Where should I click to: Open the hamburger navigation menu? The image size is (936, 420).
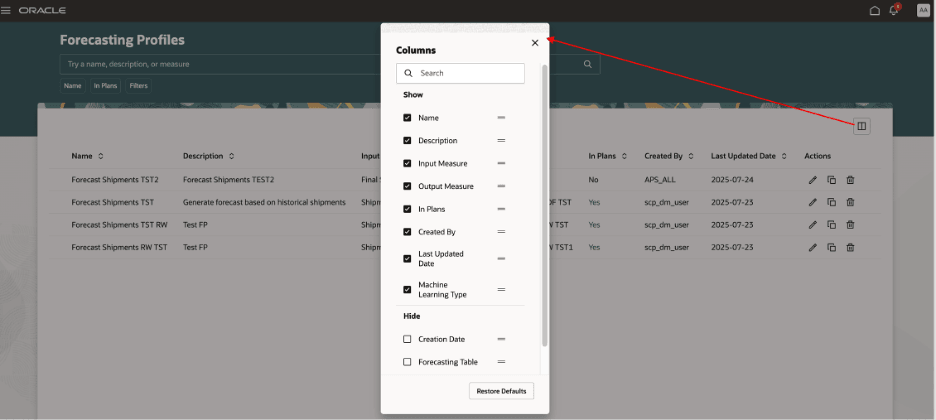pyautogui.click(x=6, y=11)
